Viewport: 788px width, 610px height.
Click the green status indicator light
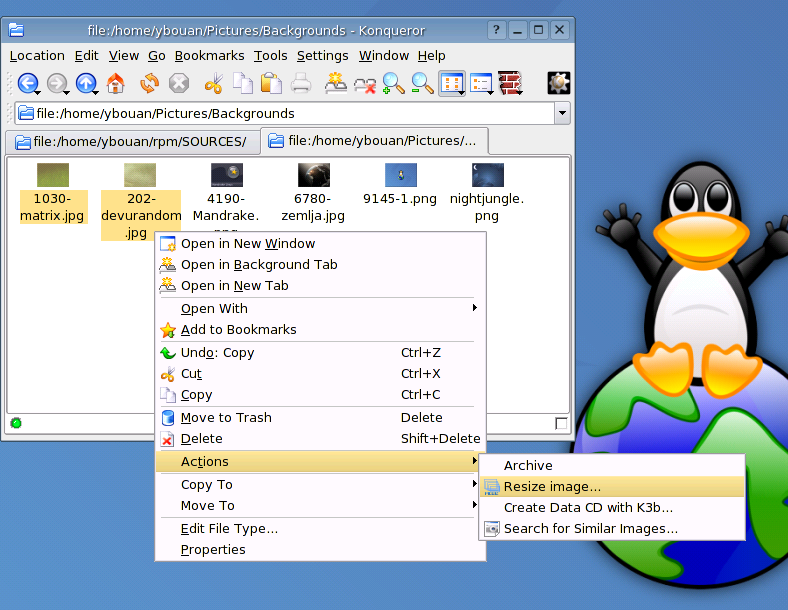[16, 423]
